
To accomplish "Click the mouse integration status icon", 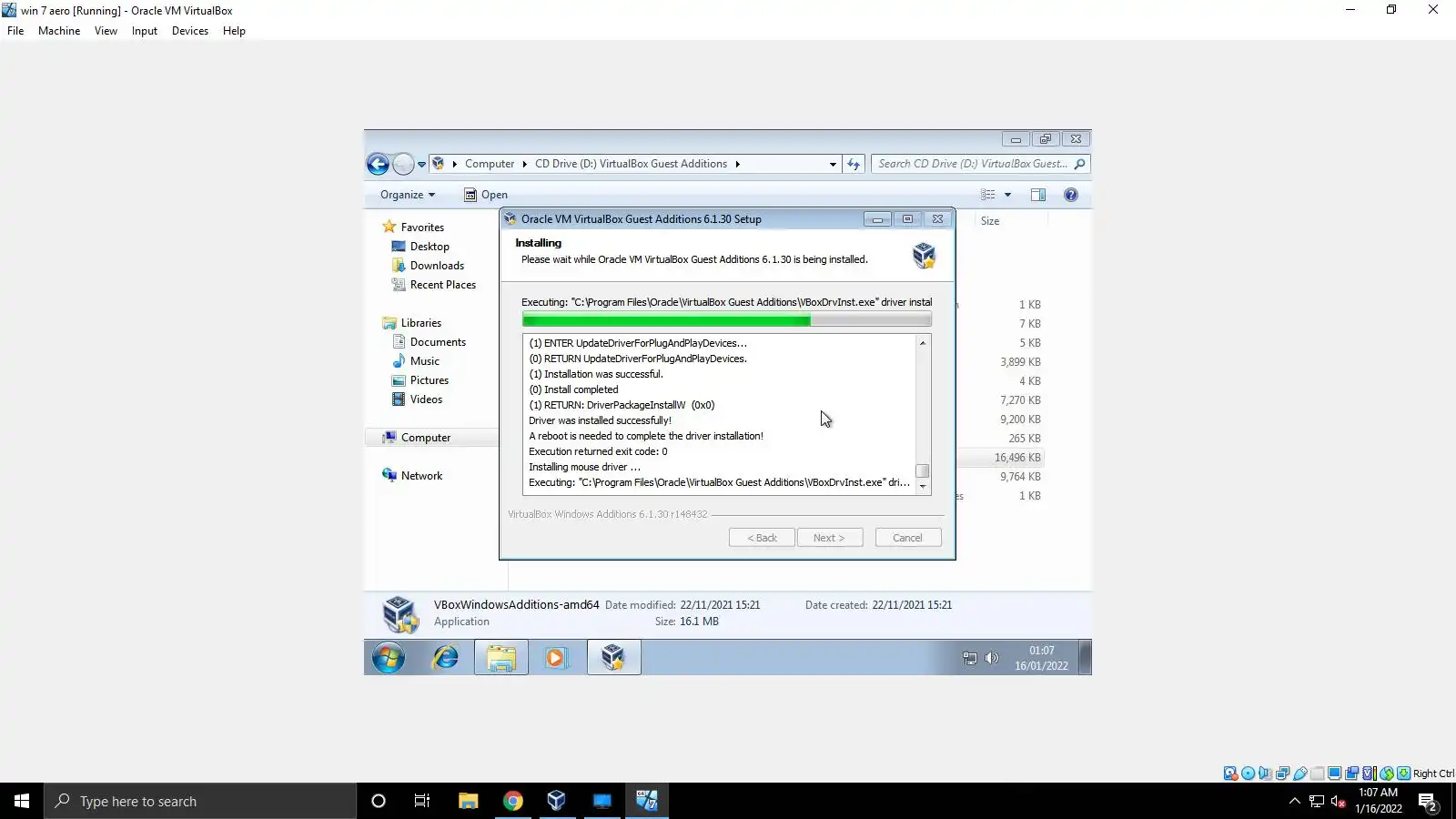I will pyautogui.click(x=1387, y=773).
